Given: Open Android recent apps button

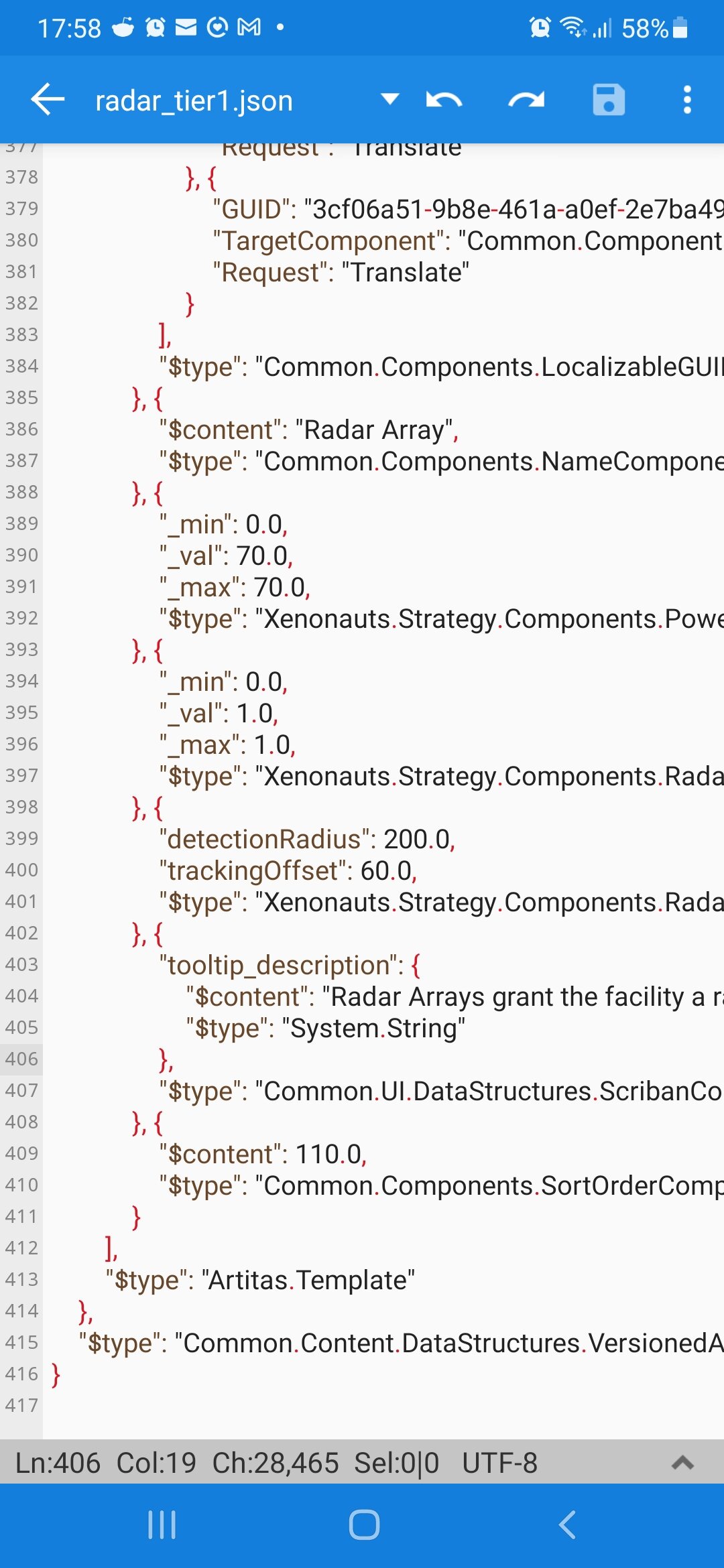Looking at the screenshot, I should pos(162,1525).
